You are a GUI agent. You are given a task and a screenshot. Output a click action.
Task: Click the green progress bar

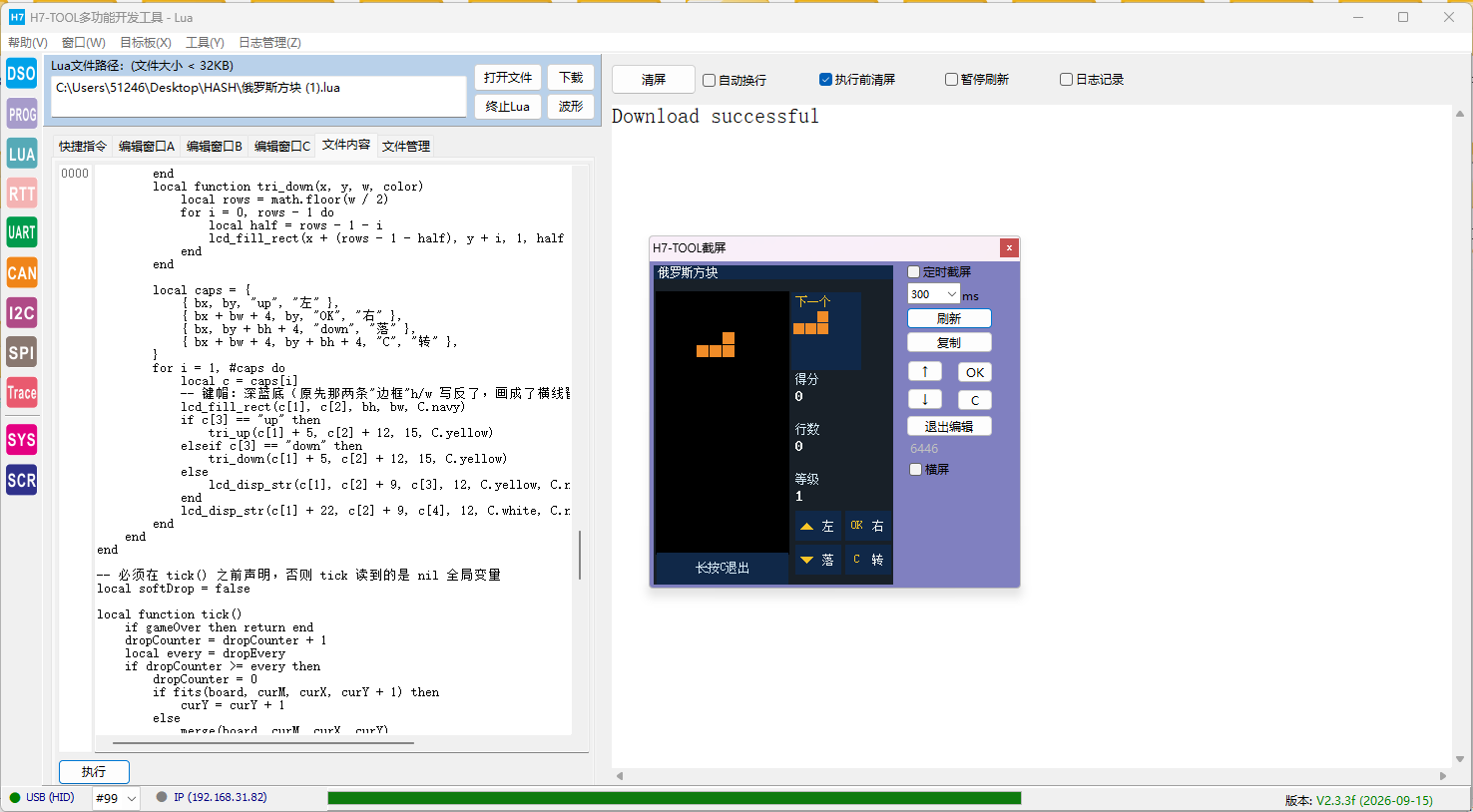(675, 798)
